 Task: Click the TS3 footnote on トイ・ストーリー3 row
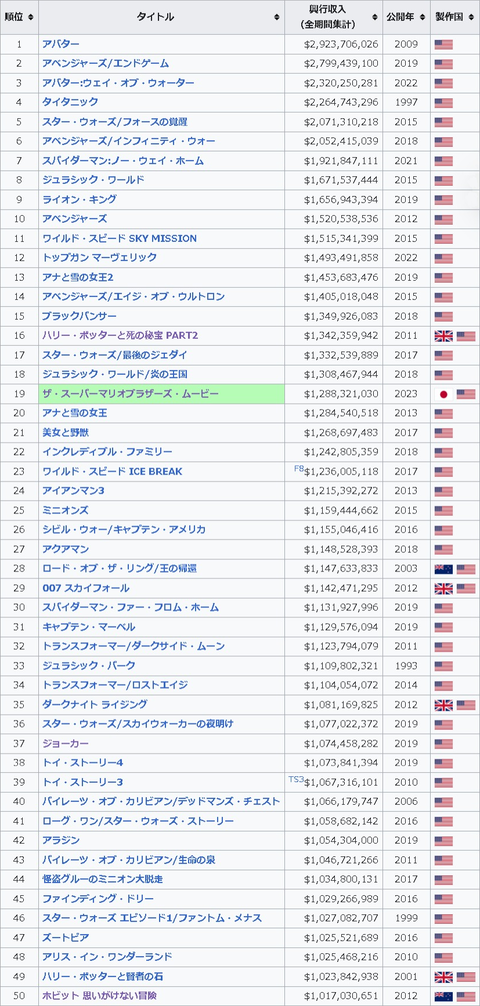[296, 780]
